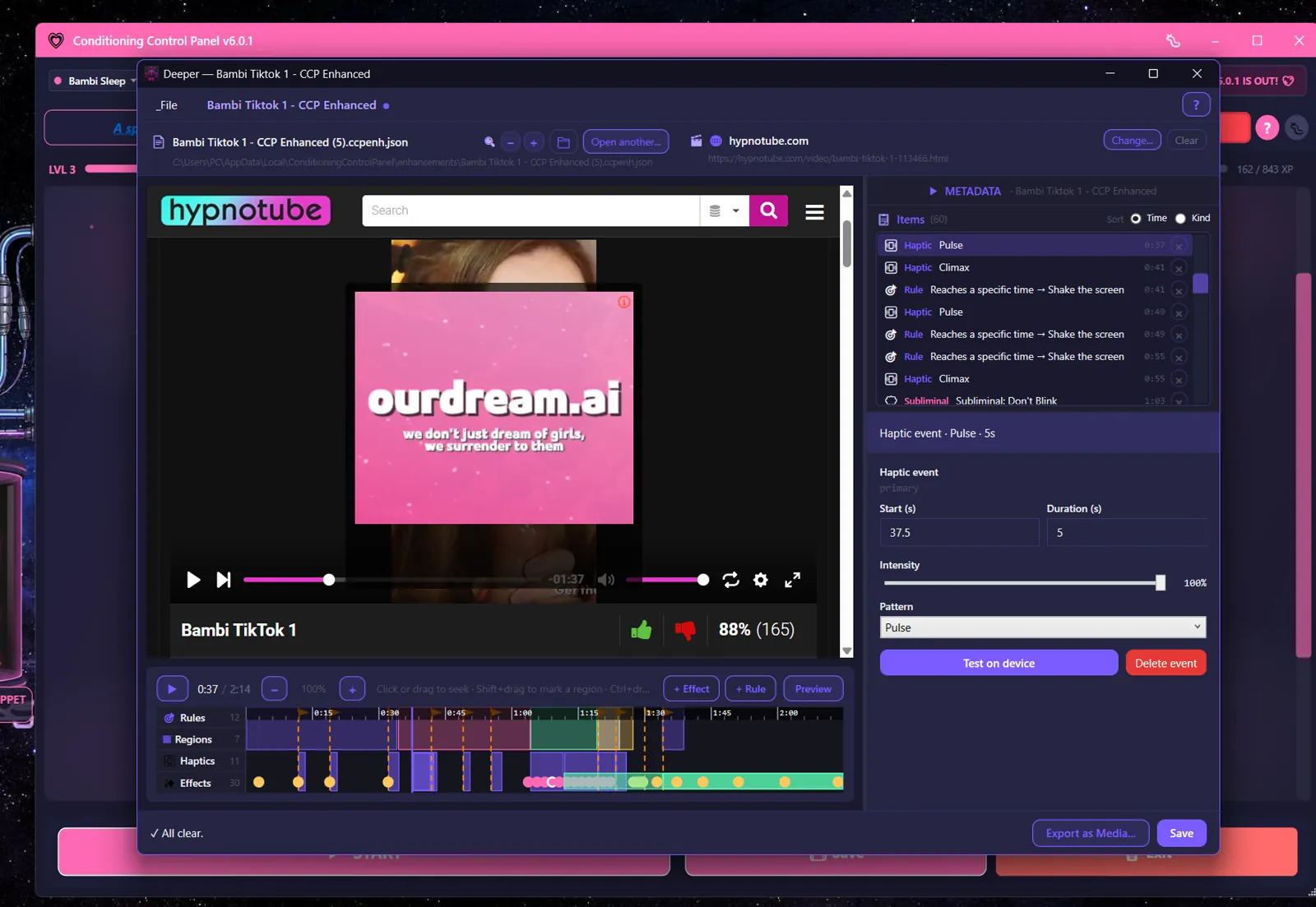Image resolution: width=1316 pixels, height=907 pixels.
Task: Add a new Rule to the timeline
Action: pos(750,689)
